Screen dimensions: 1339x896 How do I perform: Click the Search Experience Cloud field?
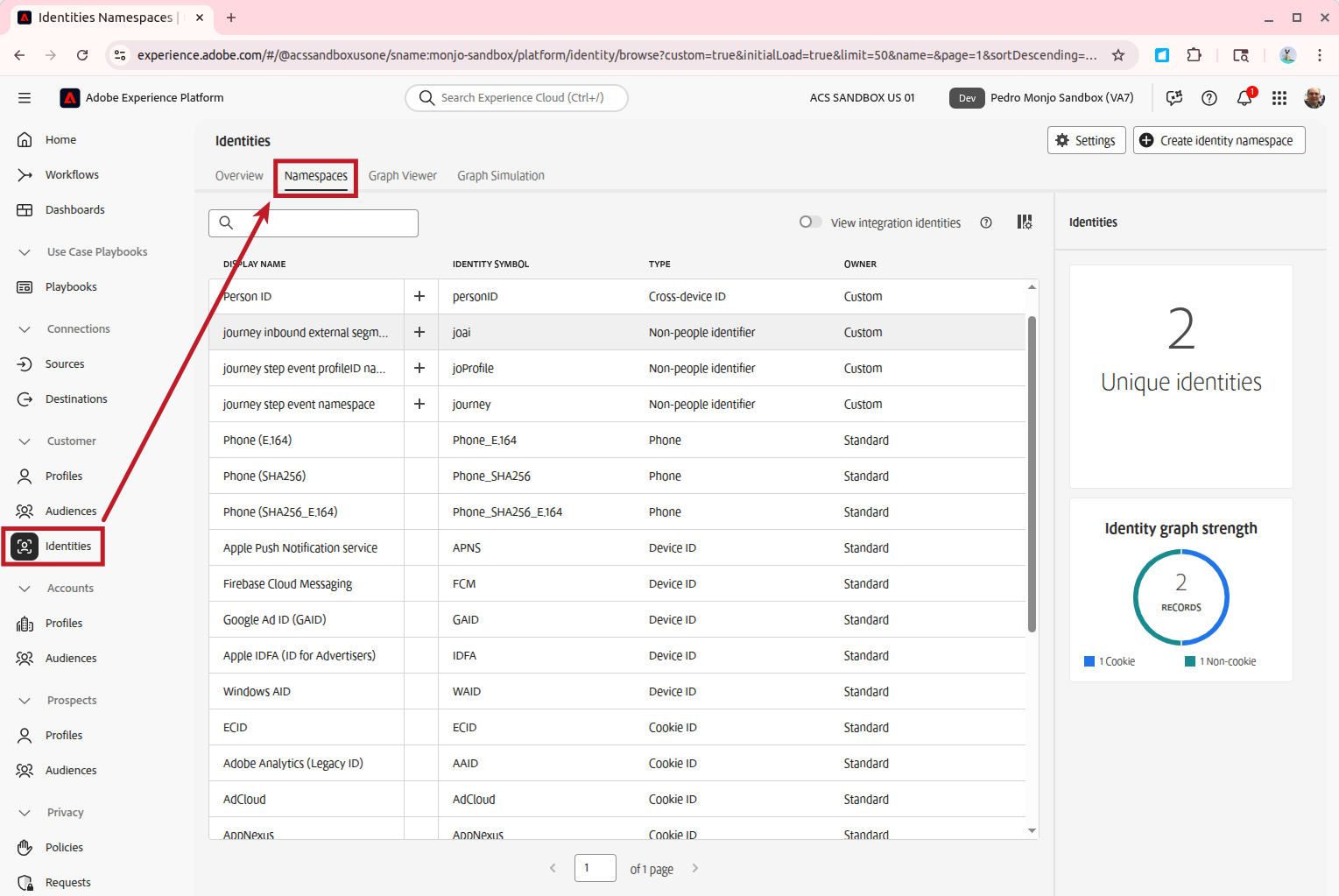click(x=517, y=98)
